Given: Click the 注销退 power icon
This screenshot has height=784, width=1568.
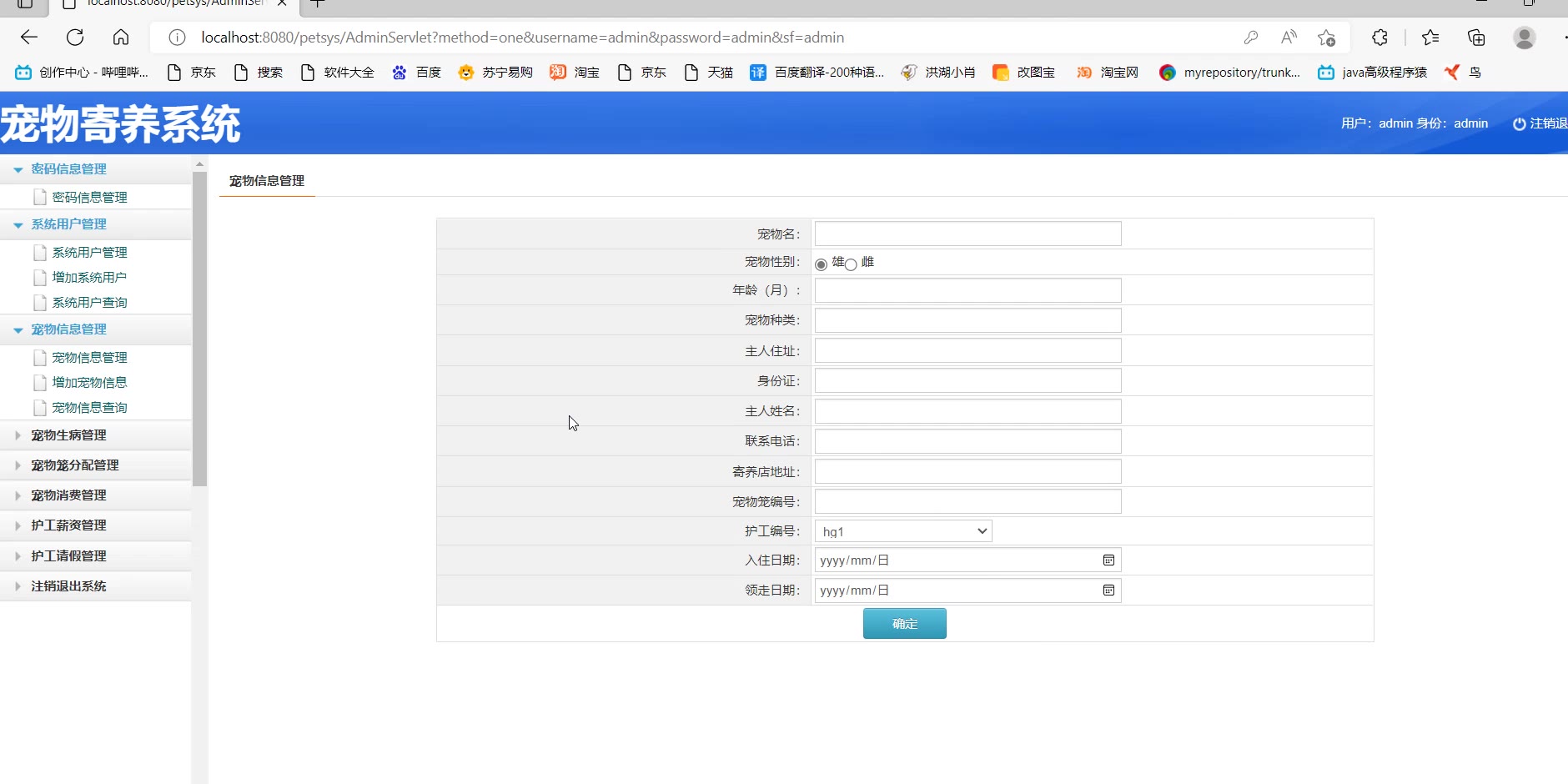Looking at the screenshot, I should [x=1519, y=123].
